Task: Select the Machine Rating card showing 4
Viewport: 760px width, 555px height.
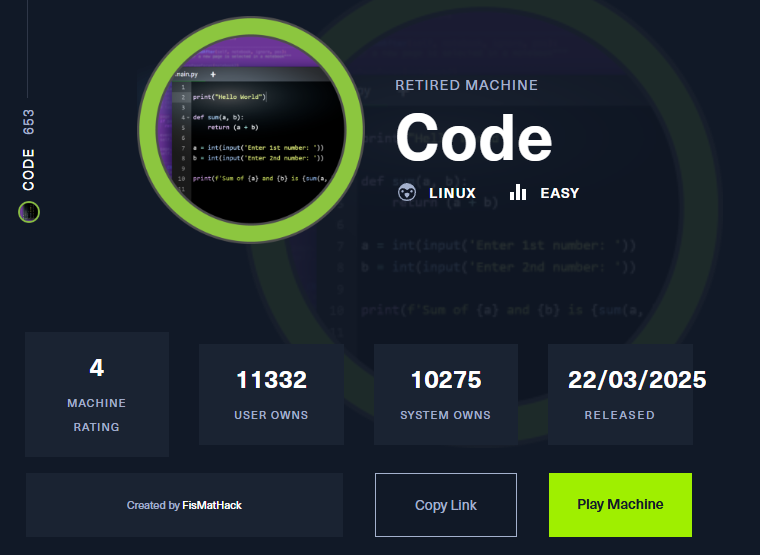Action: point(97,394)
